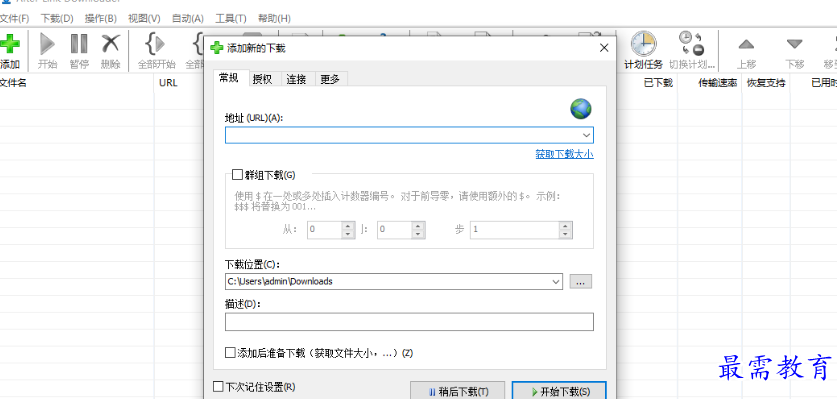The height and width of the screenshot is (399, 840).
Task: Expand the download location dropdown arrow
Action: coord(556,281)
